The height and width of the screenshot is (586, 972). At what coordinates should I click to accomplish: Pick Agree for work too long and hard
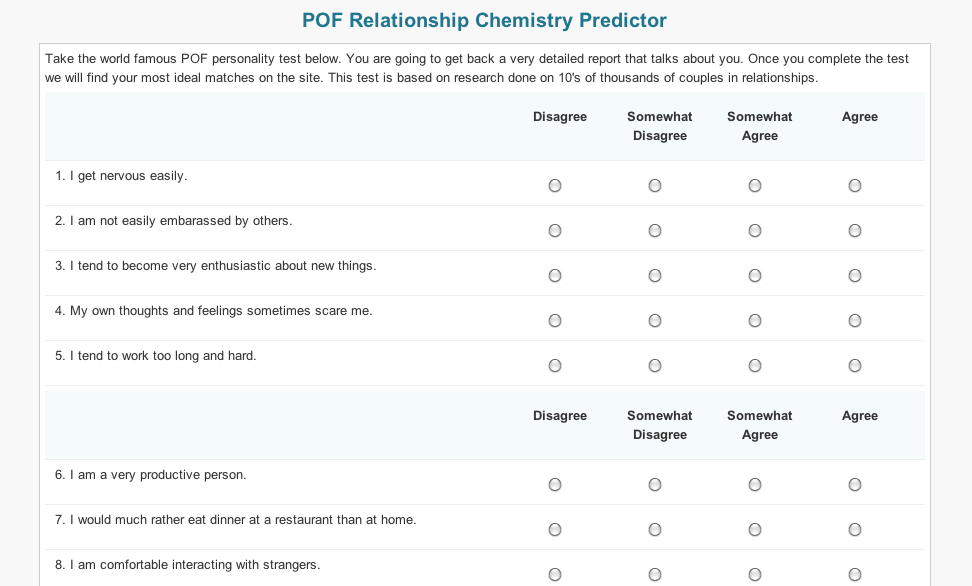[855, 365]
